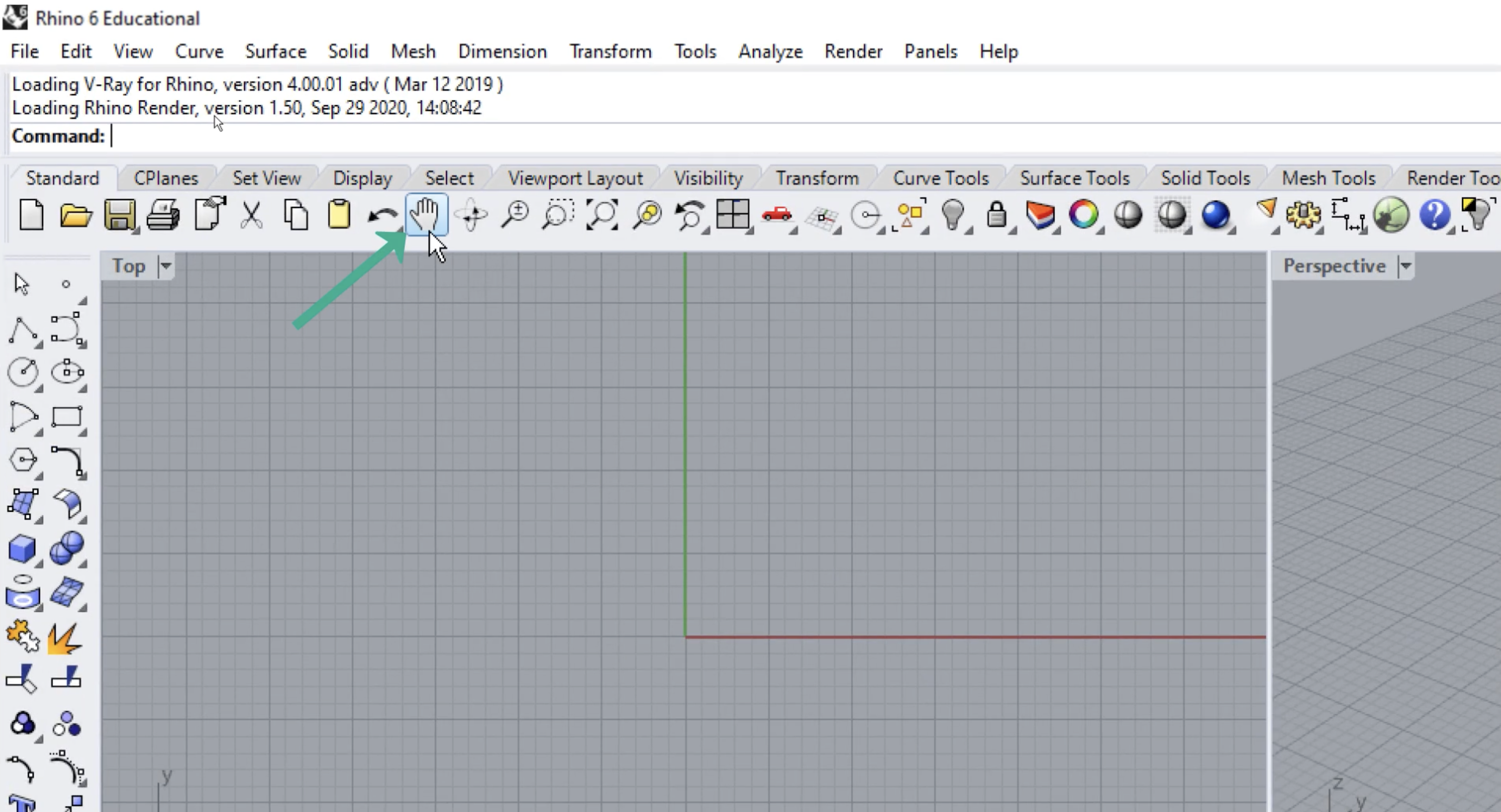Click the Hide objects lightbulb icon
1501x812 pixels.
[952, 215]
